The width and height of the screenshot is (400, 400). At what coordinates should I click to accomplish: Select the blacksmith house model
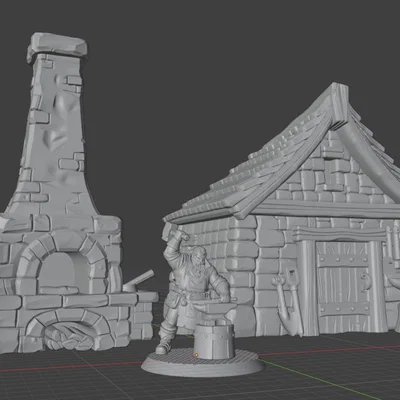pos(283,213)
